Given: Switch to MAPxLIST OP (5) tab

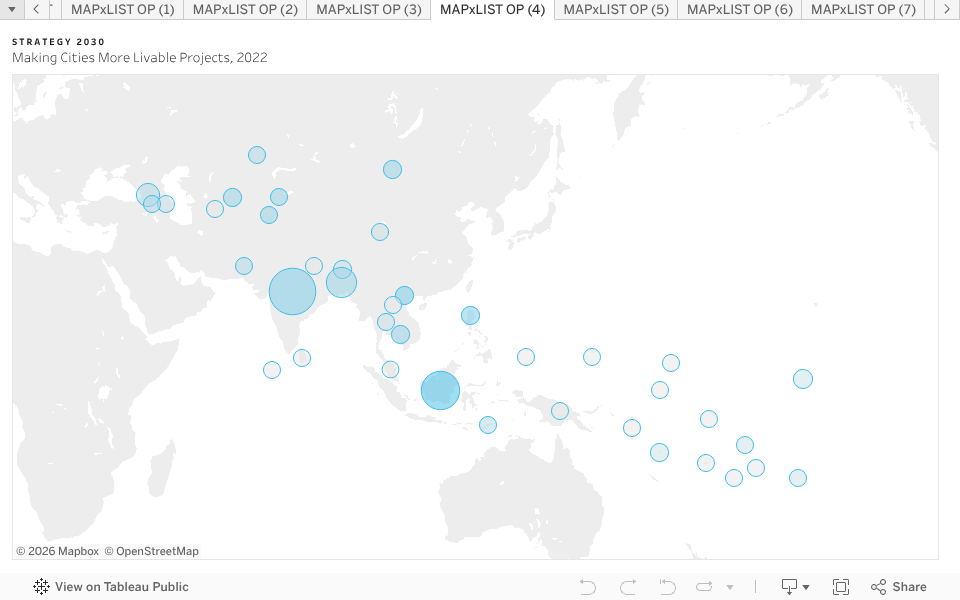Looking at the screenshot, I should [x=616, y=9].
